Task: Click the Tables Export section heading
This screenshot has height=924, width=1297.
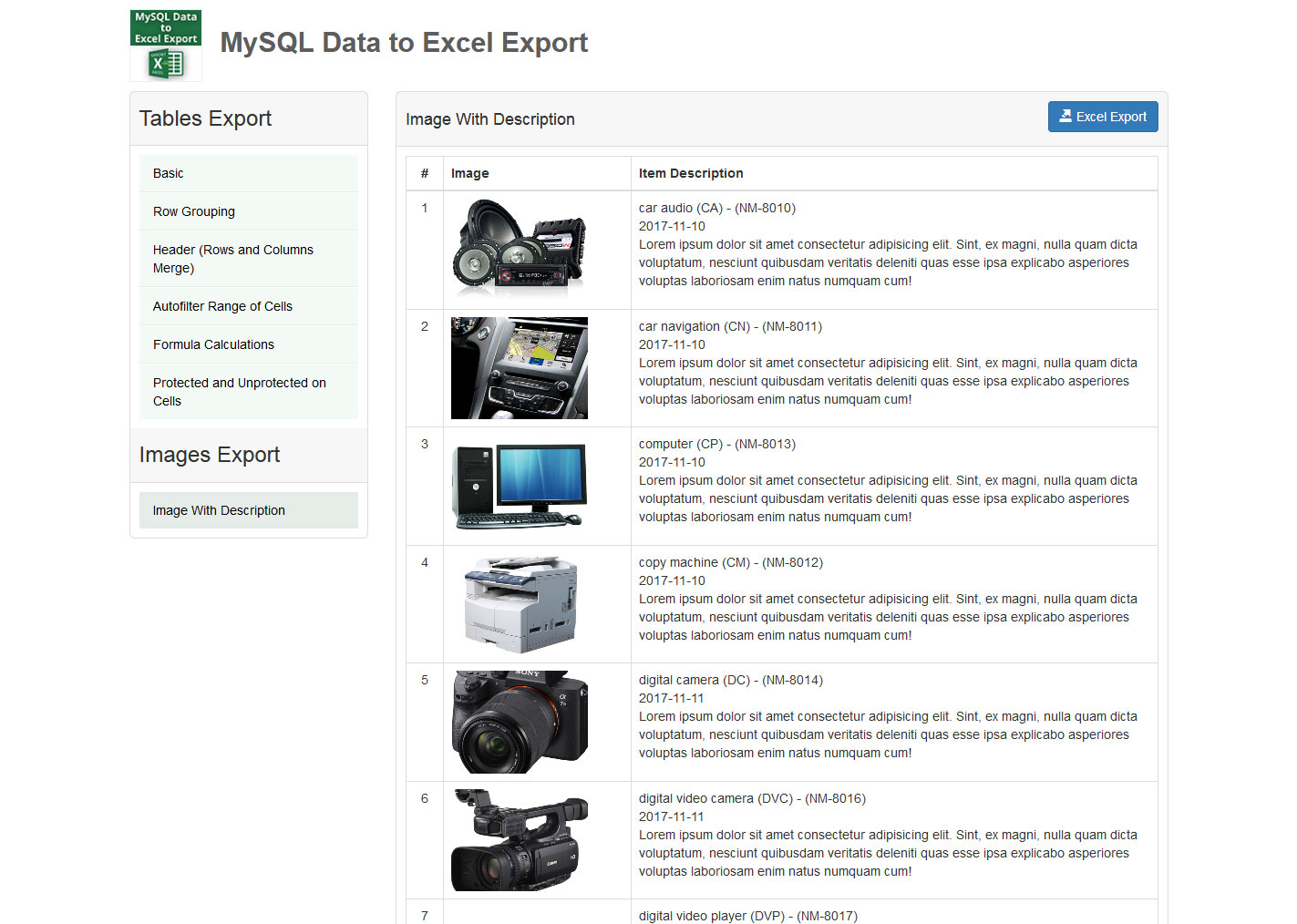Action: (x=204, y=118)
